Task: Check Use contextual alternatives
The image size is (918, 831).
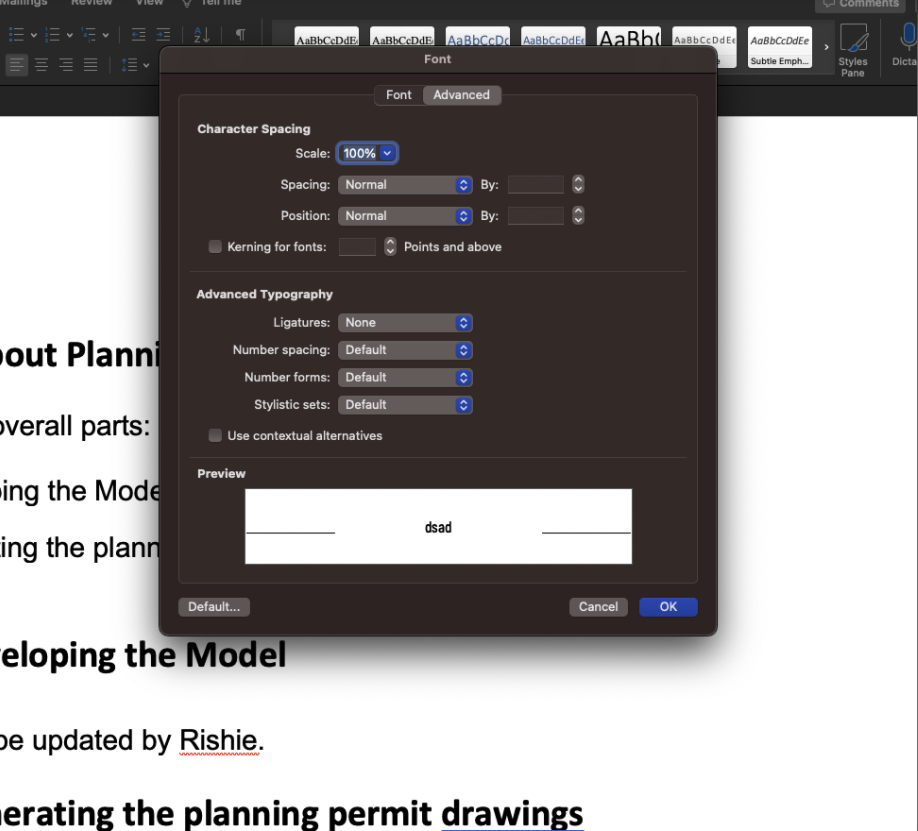Action: click(x=214, y=436)
